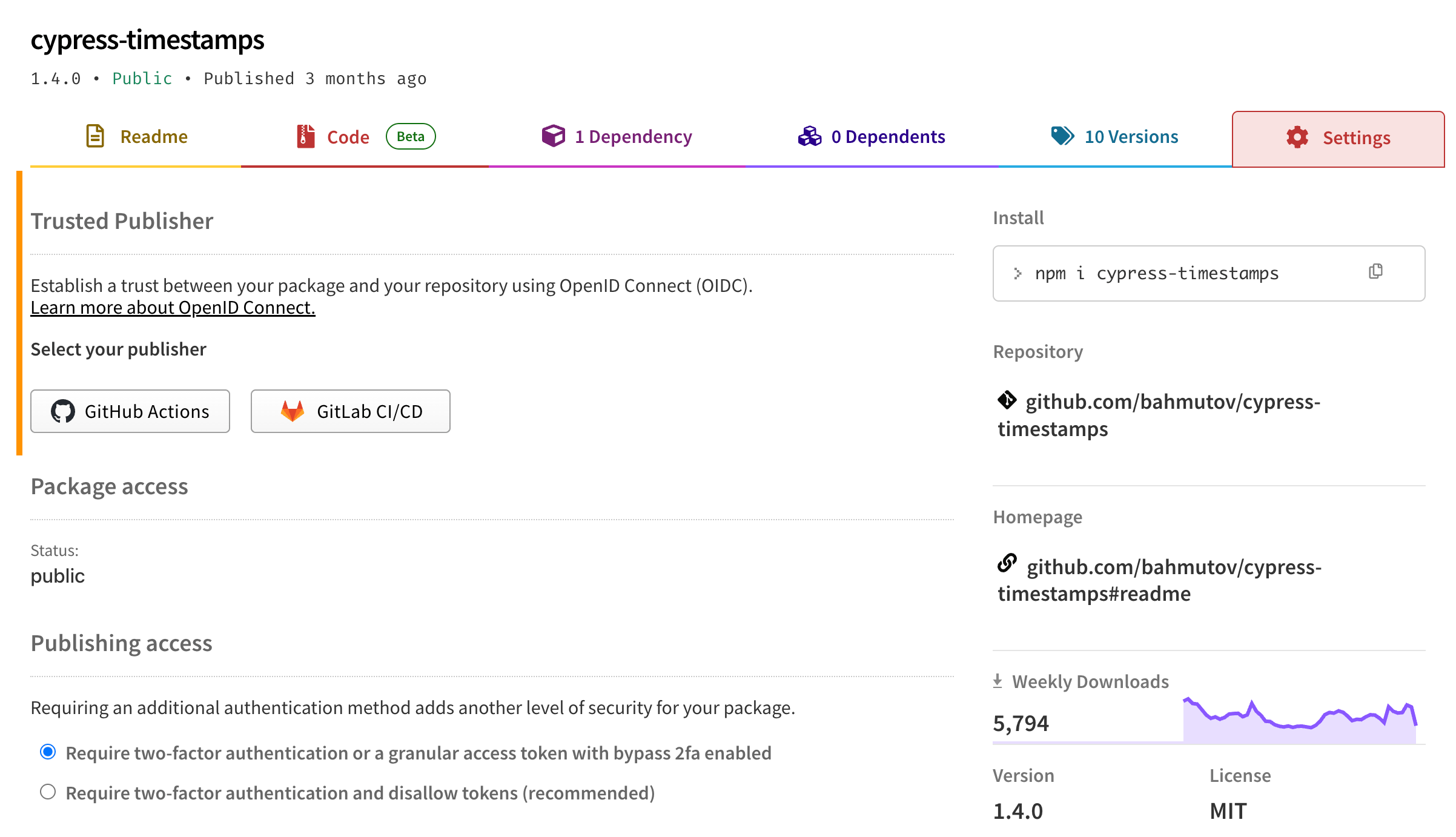Click the GitHub icon beside the repository link

pos(1006,400)
